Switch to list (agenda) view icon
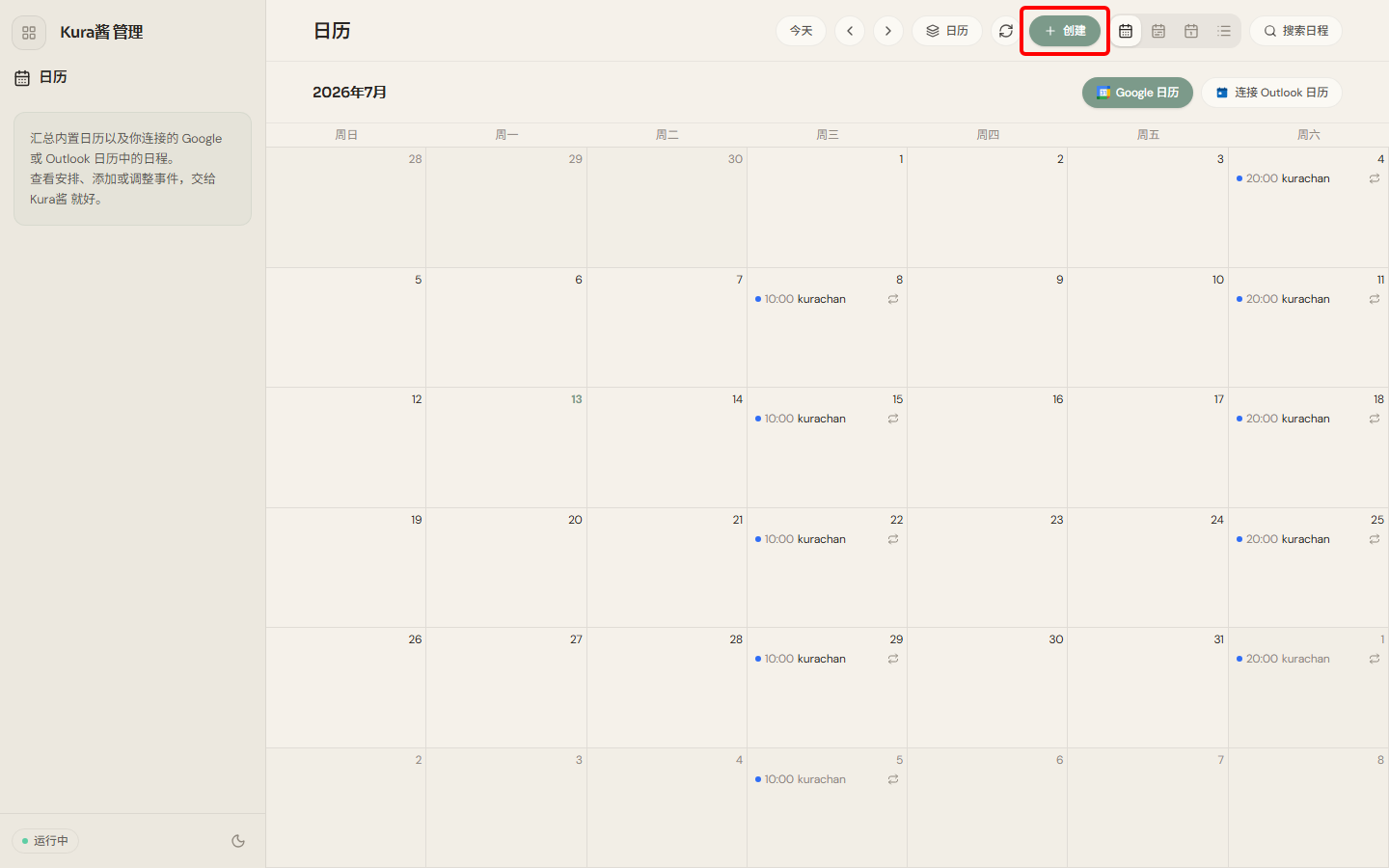Viewport: 1389px width, 868px height. [1224, 31]
